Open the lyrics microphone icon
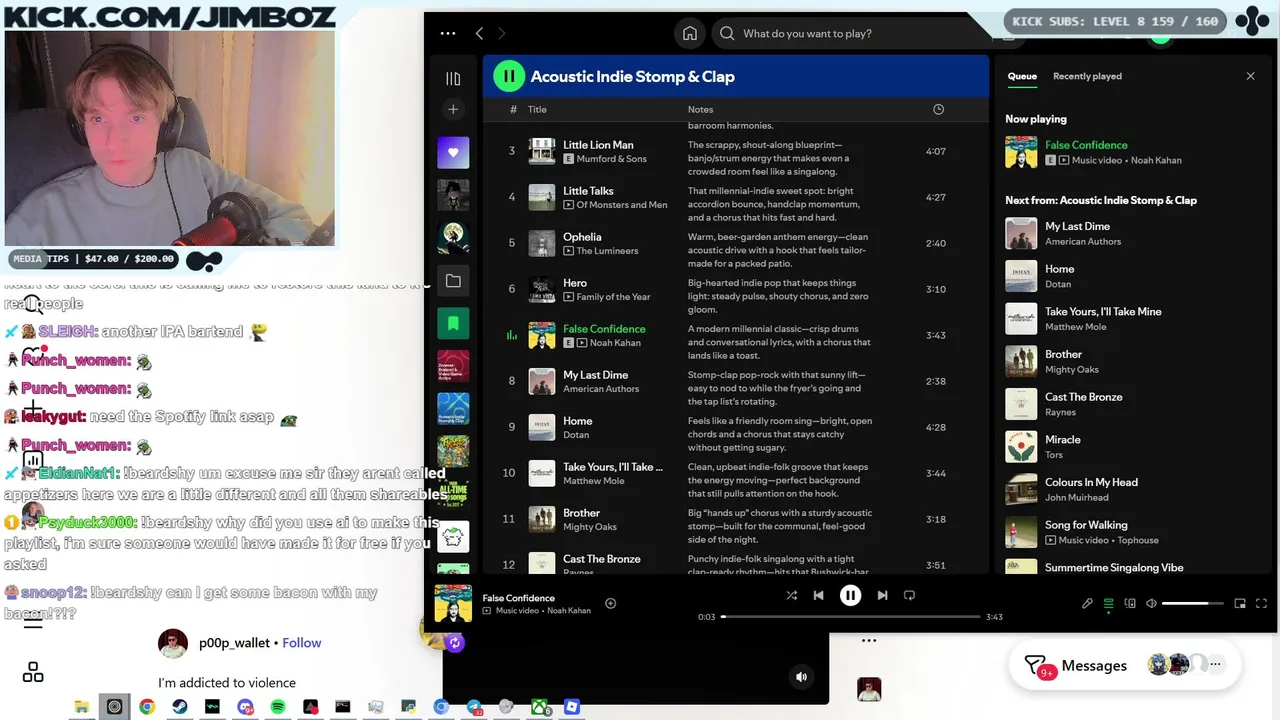 (1087, 603)
